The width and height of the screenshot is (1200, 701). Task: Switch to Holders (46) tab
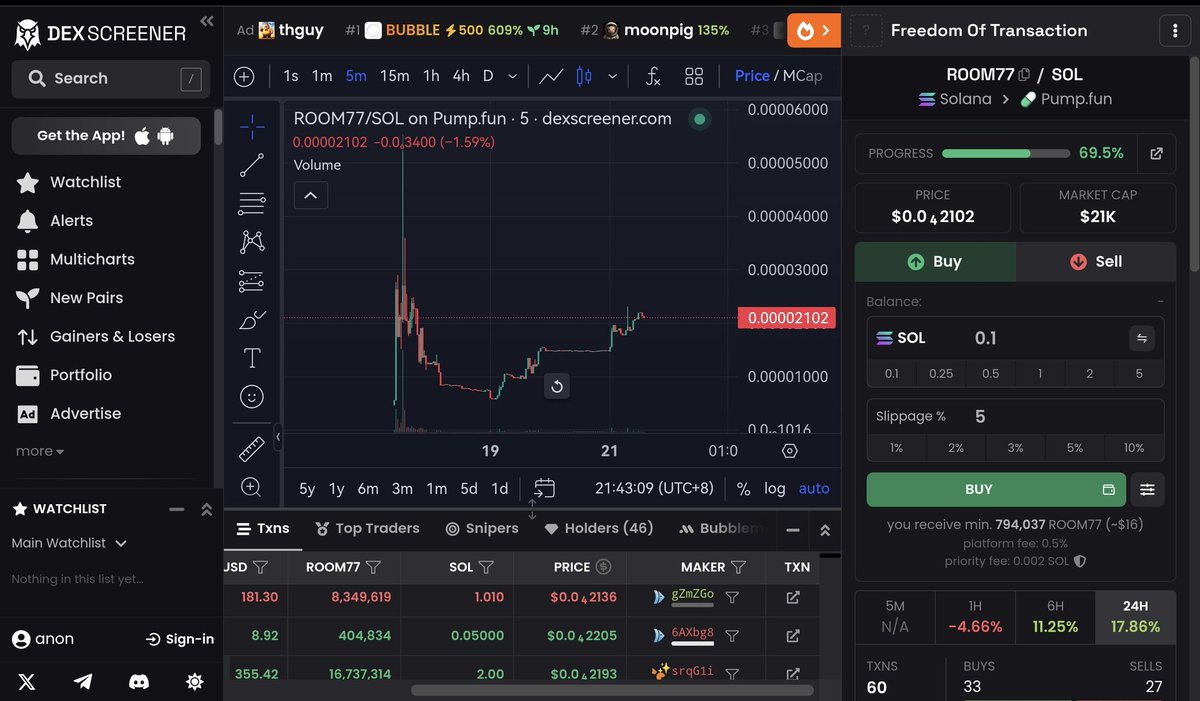tap(599, 528)
